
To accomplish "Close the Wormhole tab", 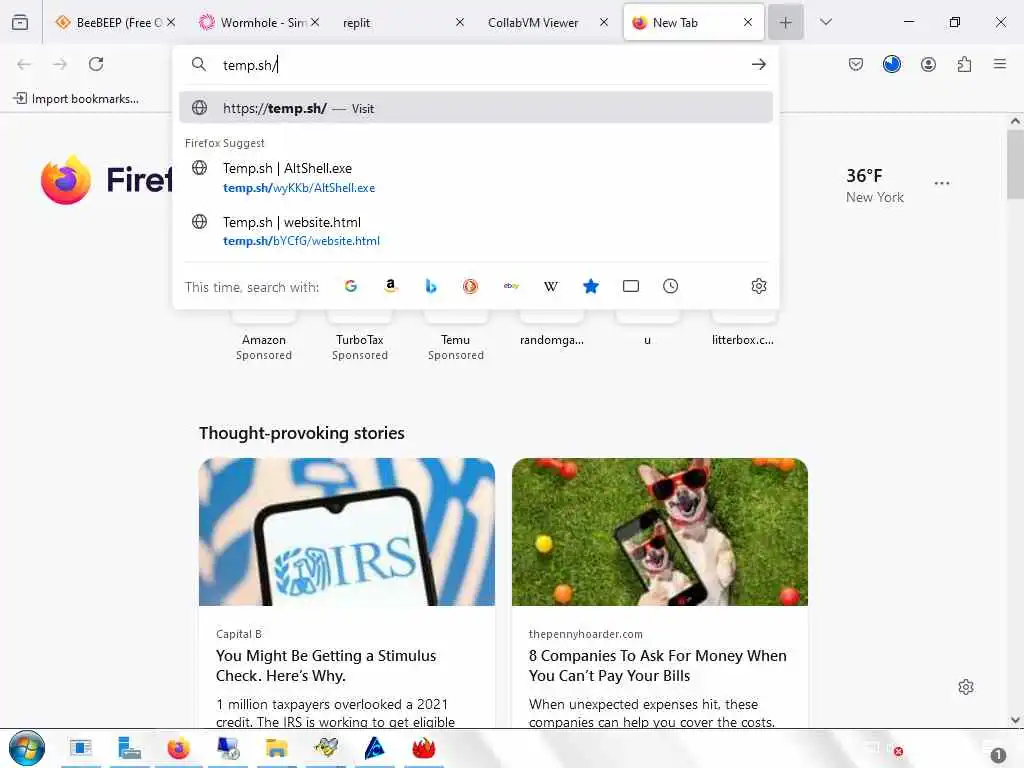I will pyautogui.click(x=315, y=22).
